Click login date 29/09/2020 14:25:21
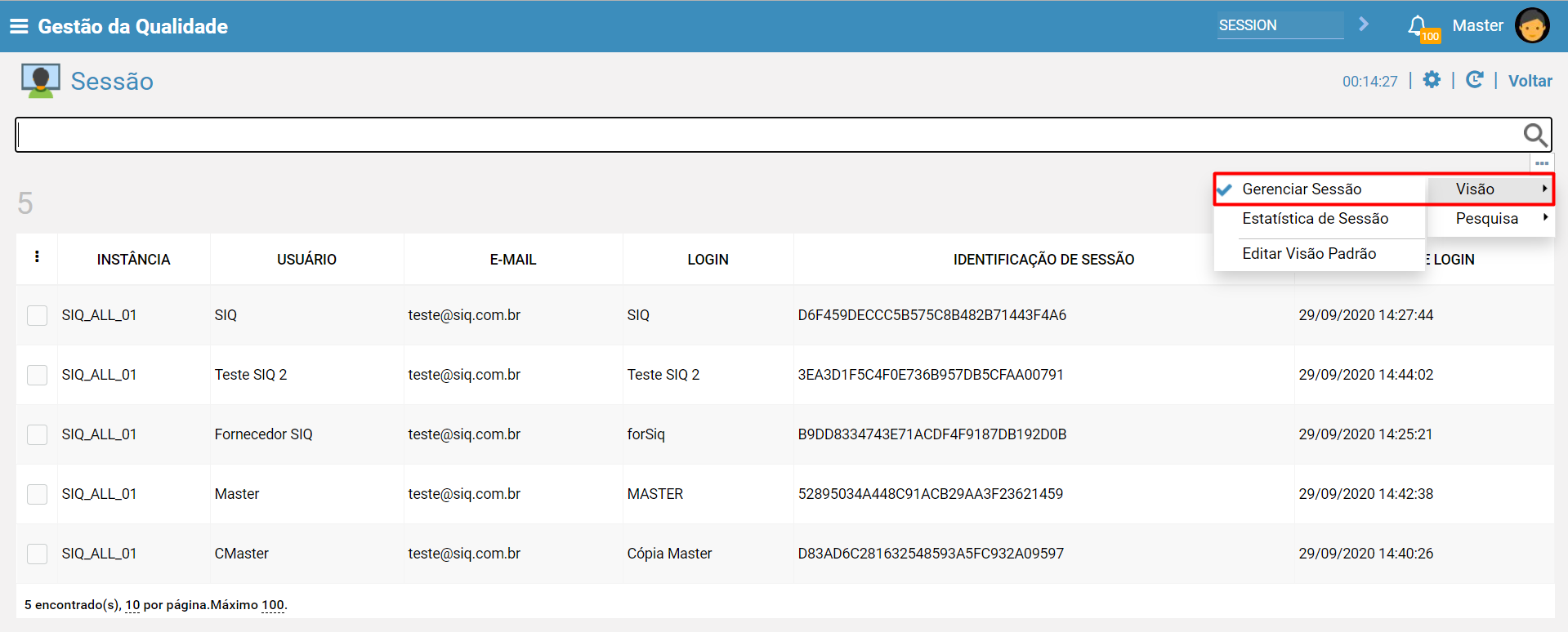This screenshot has width=1568, height=632. pos(1365,434)
